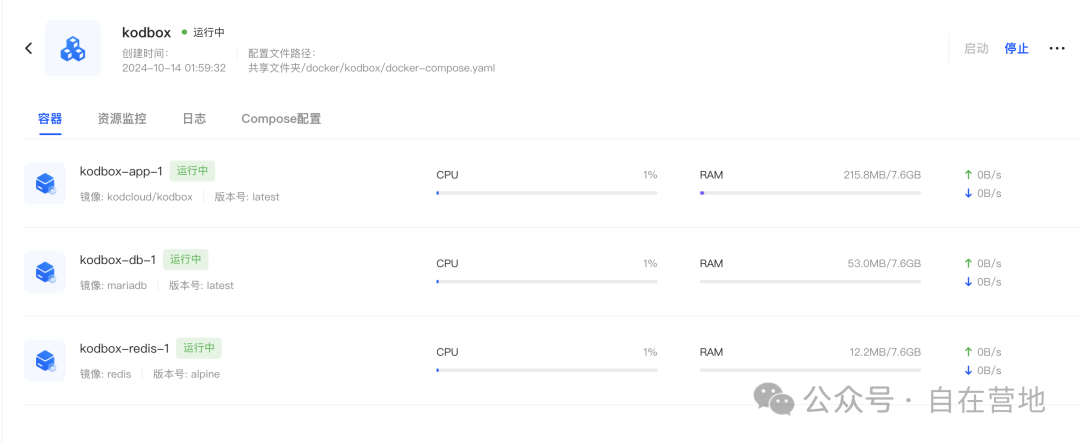Open the 资源监控 tab
Viewport: 1080px width, 443px height.
122,119
